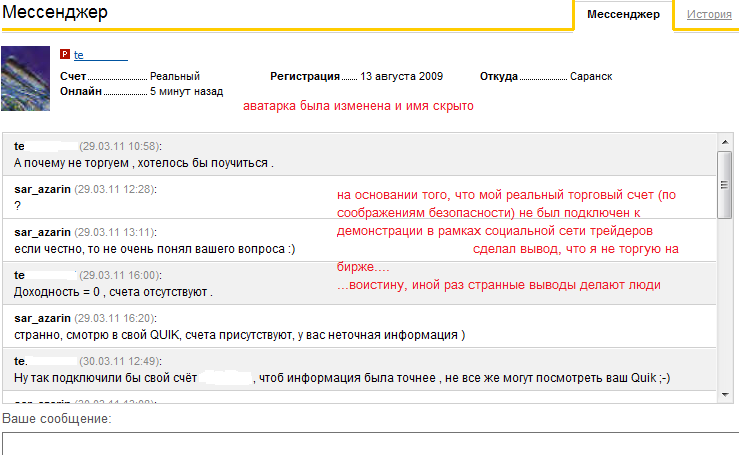
Task: Click sar_azarin name in 16:20 message
Action: click(42, 318)
